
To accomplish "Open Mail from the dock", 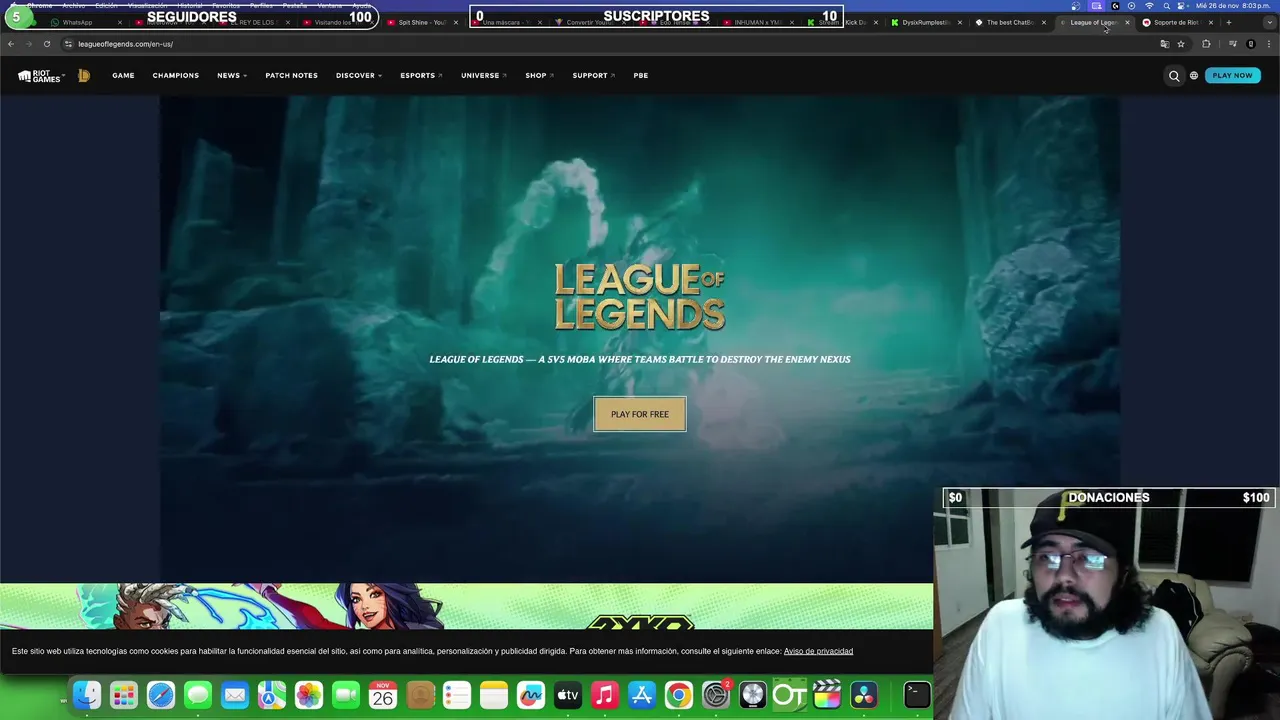I will click(x=235, y=694).
